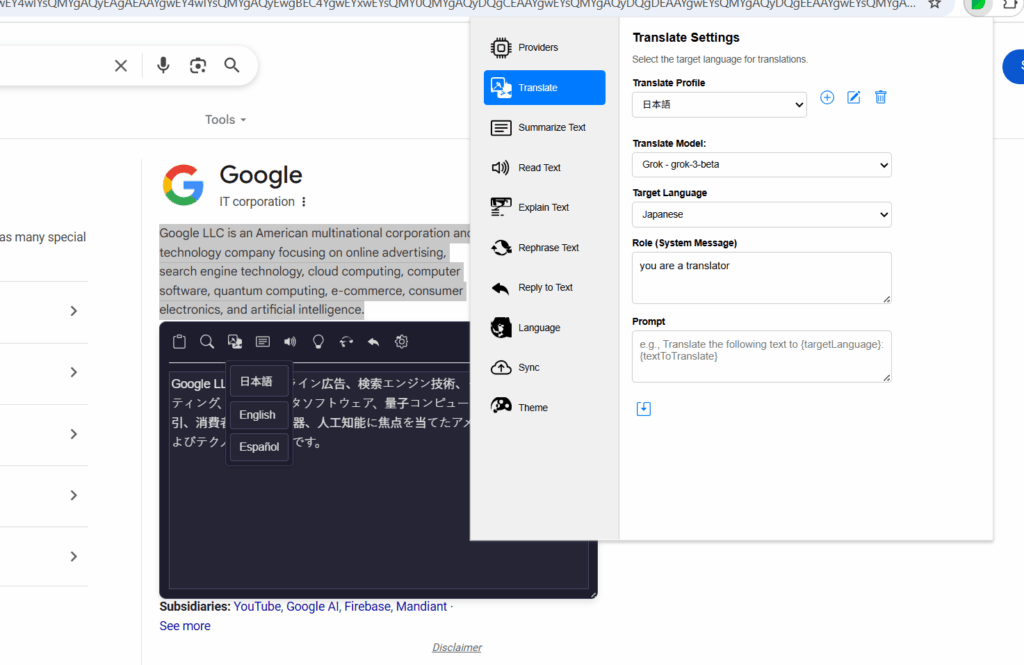Open Rephrase Text settings
1024x665 pixels.
pyautogui.click(x=544, y=248)
